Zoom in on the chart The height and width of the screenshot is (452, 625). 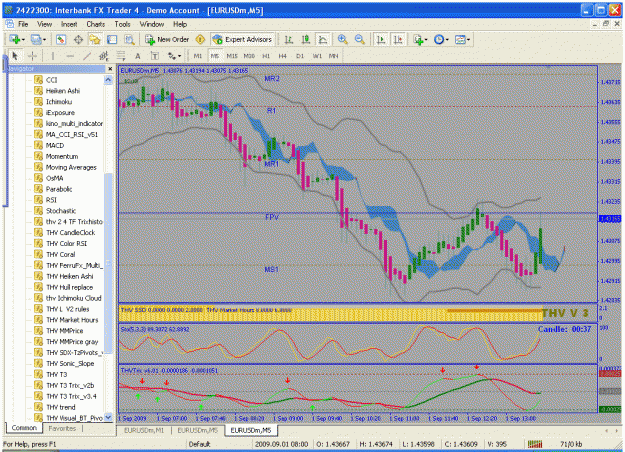coord(342,39)
